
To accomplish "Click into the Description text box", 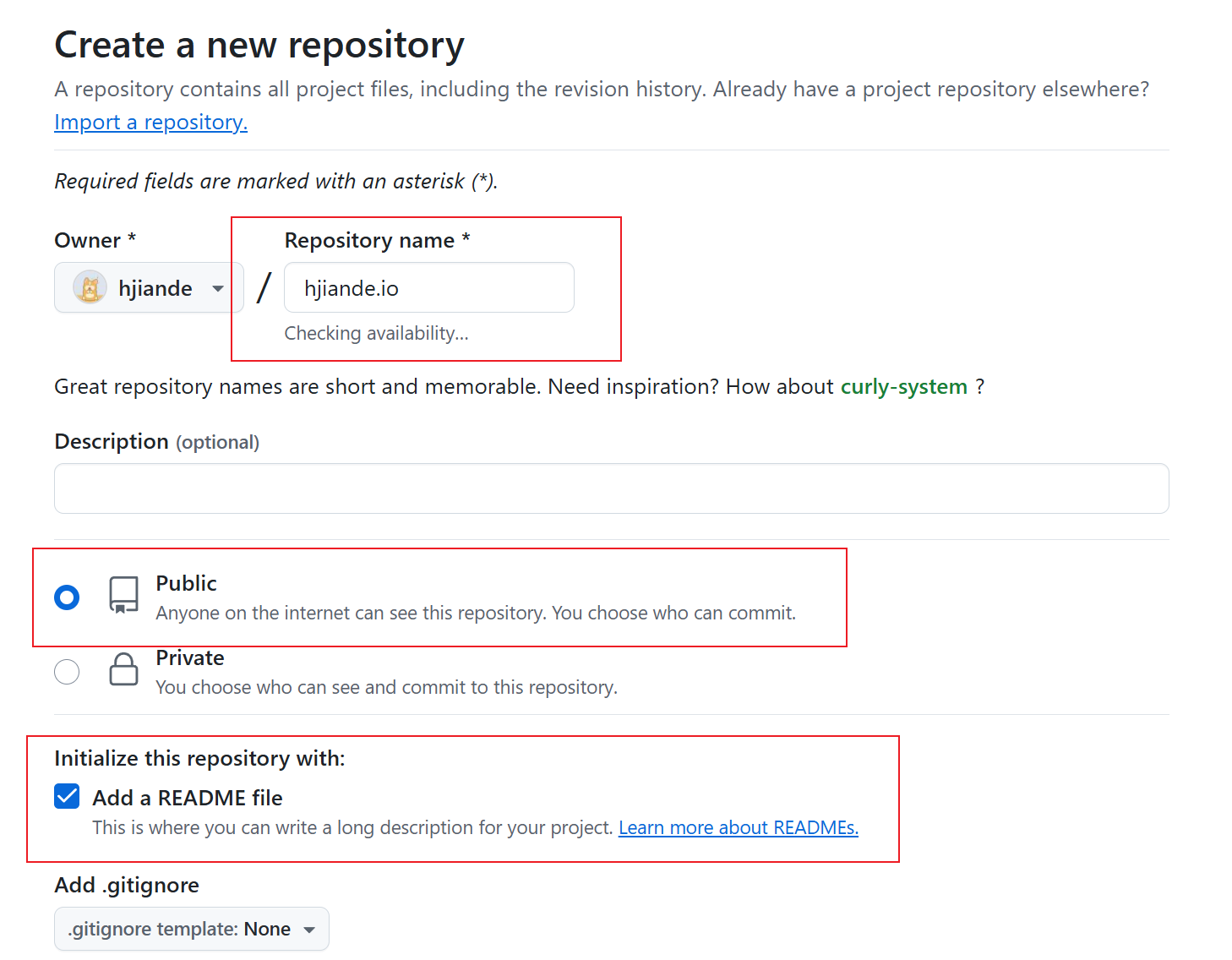I will coord(611,488).
